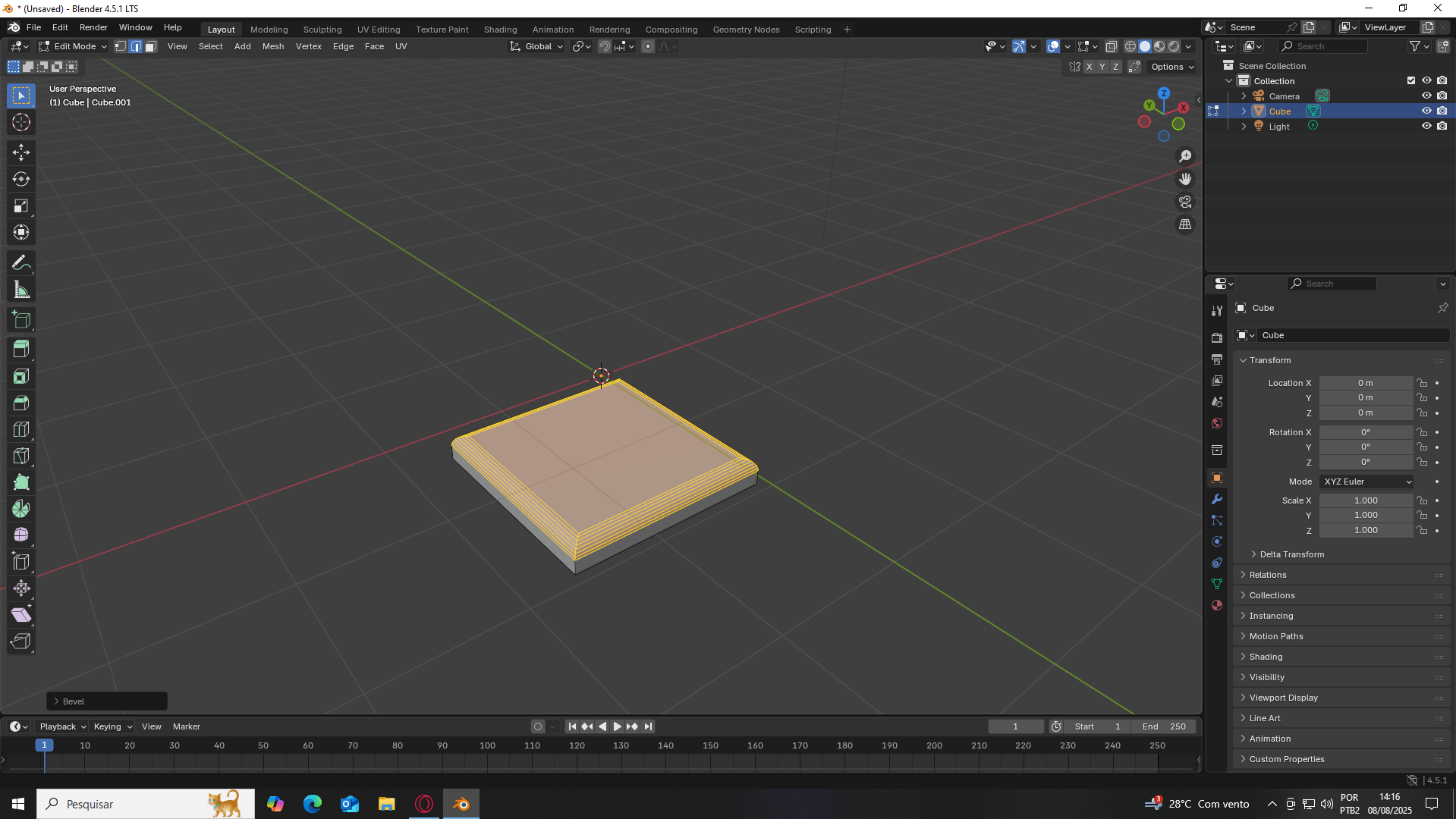Select the Poly Build tool
This screenshot has height=819, width=1456.
point(21,482)
